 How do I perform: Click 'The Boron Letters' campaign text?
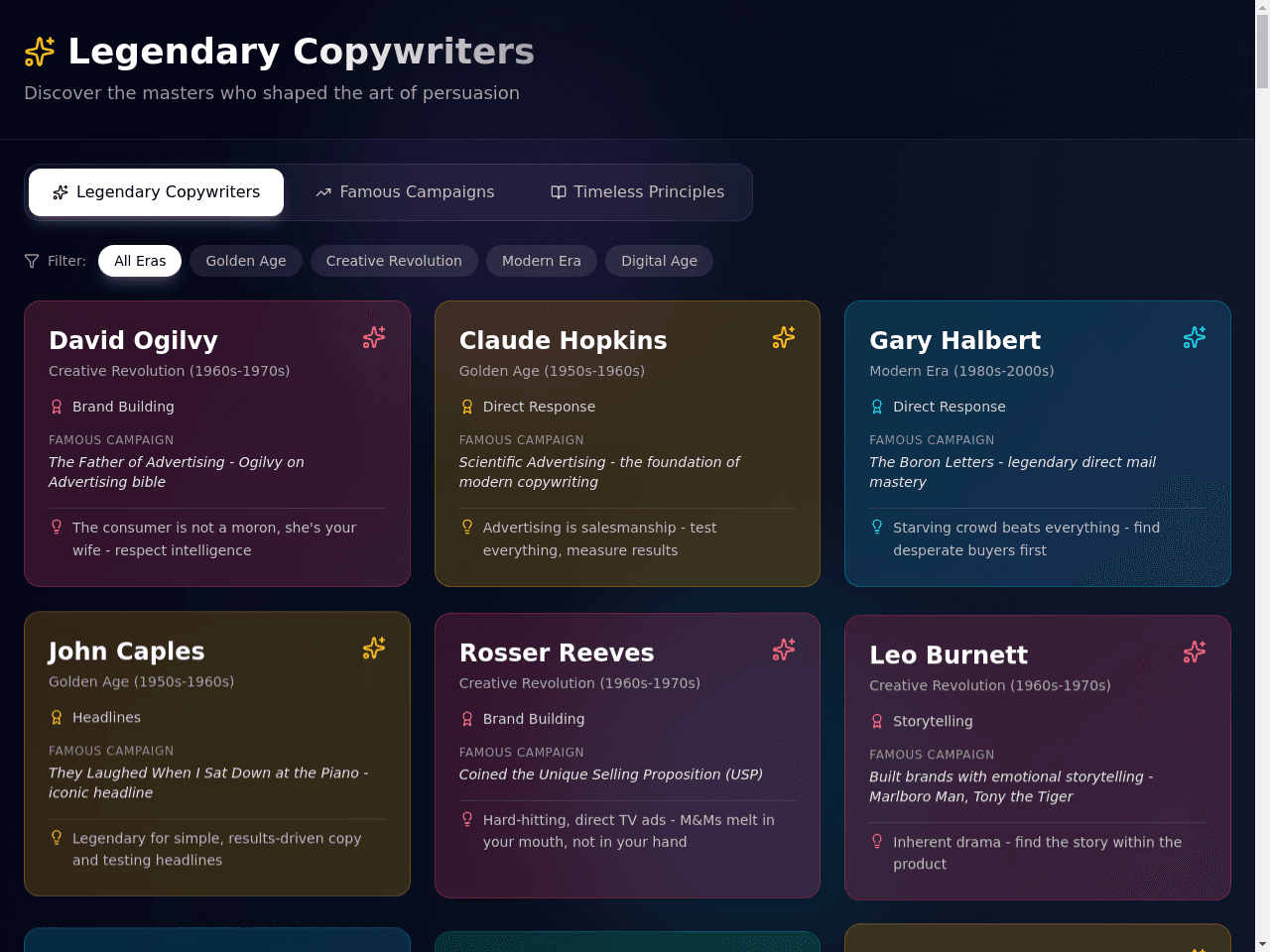(x=1012, y=472)
